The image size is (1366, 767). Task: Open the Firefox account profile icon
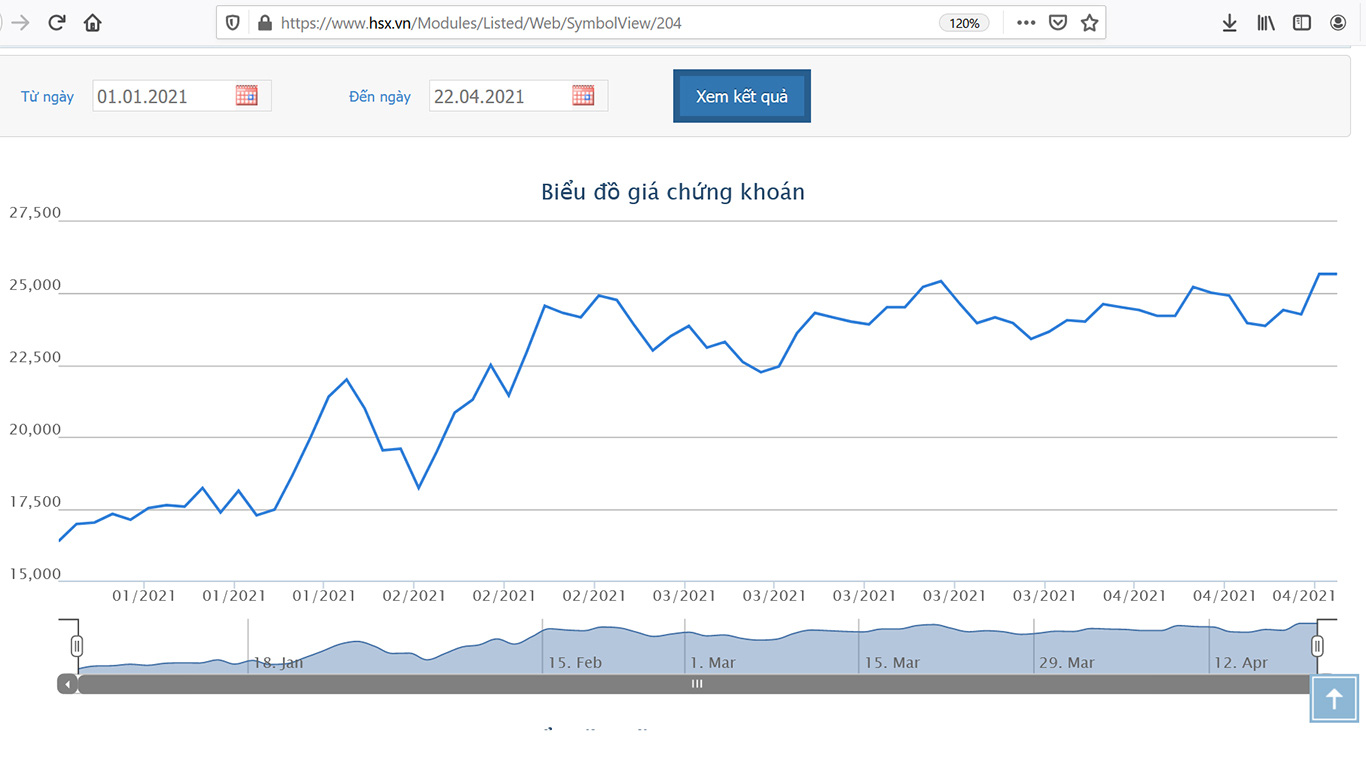1338,22
